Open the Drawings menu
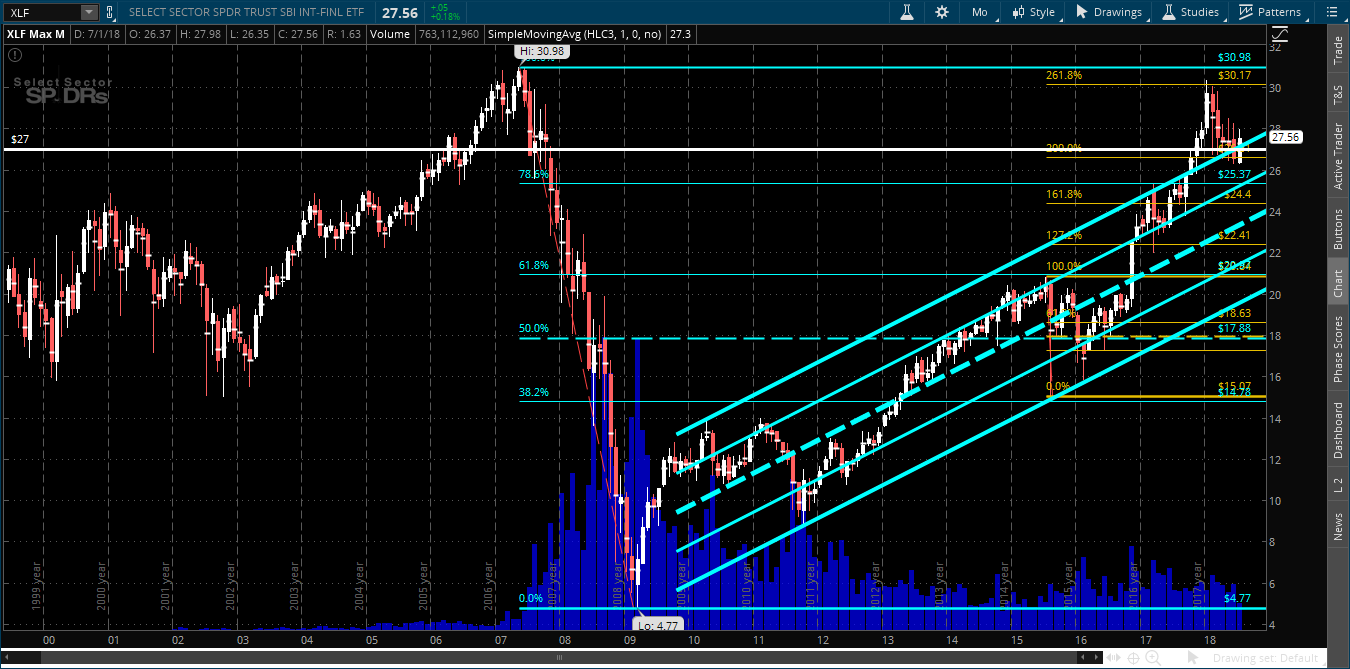This screenshot has height=669, width=1350. (x=1109, y=12)
